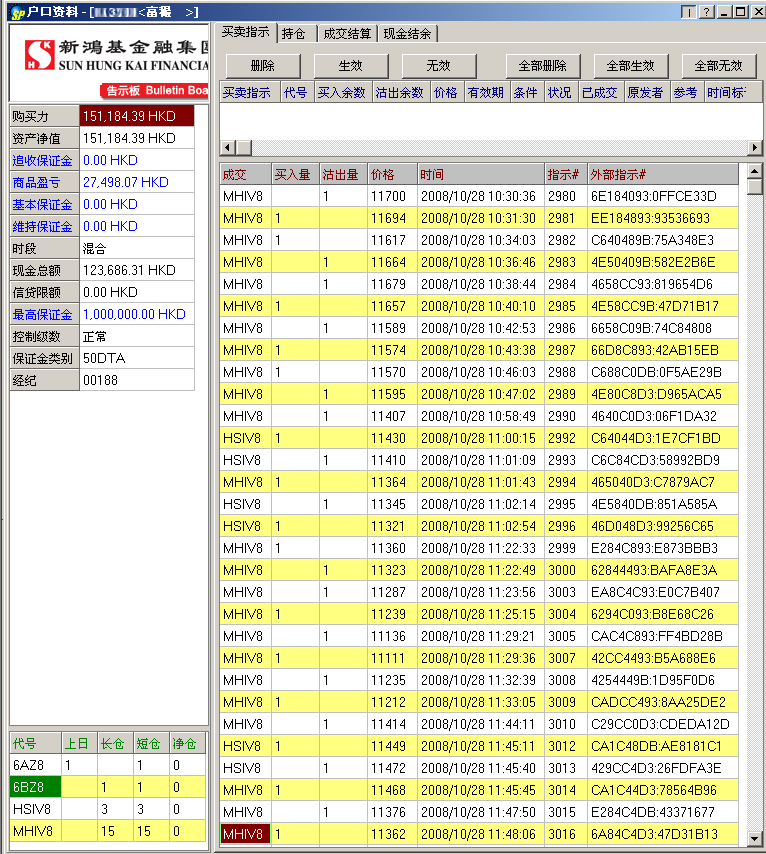Open the 成交结算 tab
Screen dimensions: 766x854
(346, 33)
